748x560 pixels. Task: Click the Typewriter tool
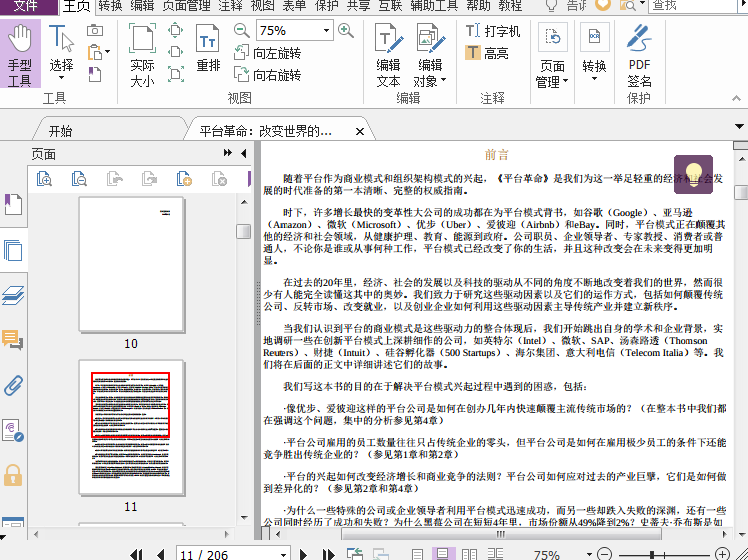[x=493, y=31]
